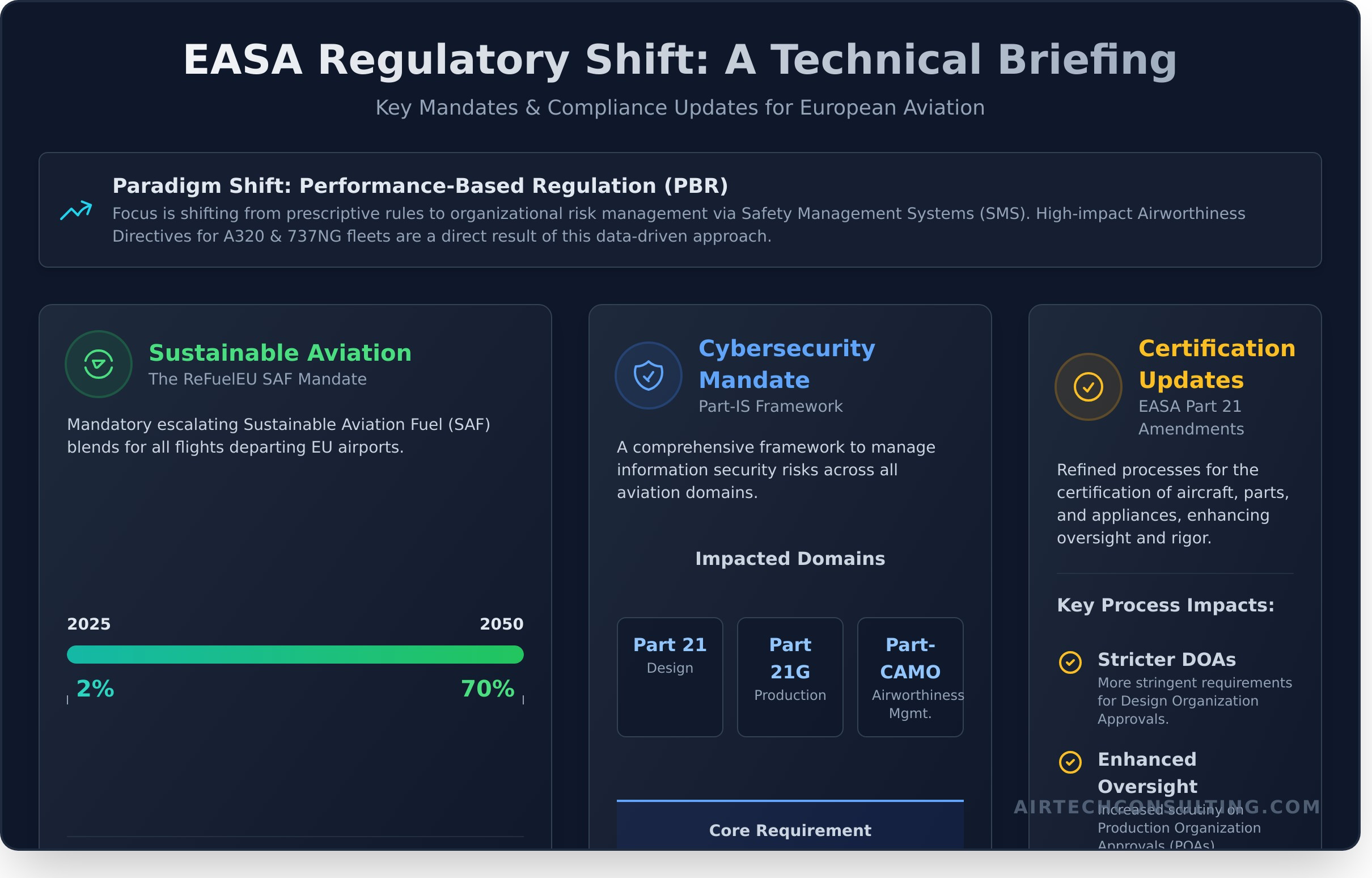Click the Key Process Impacts heading
Screen dimensions: 1372x878
[x=1165, y=605]
